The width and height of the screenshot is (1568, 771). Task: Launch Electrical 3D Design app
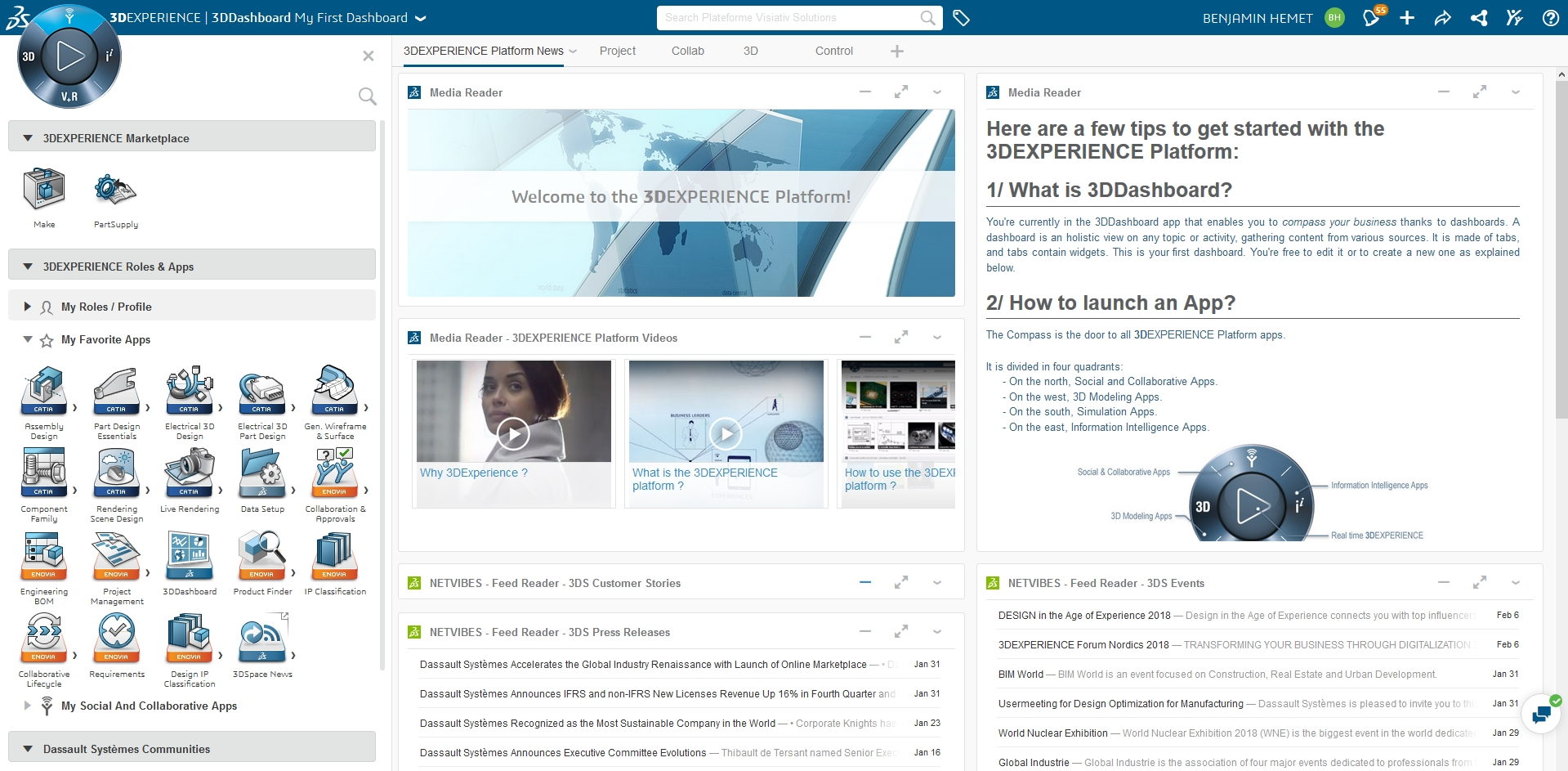[189, 391]
